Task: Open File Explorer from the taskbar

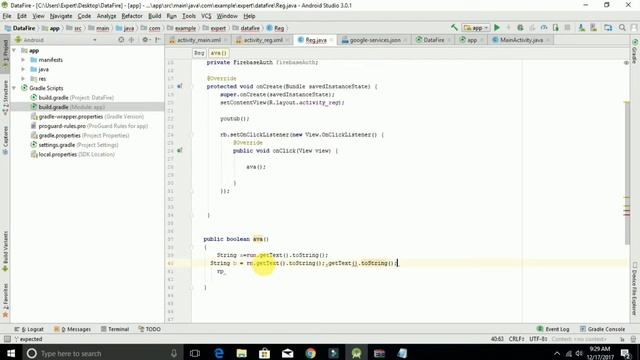Action: [x=242, y=353]
